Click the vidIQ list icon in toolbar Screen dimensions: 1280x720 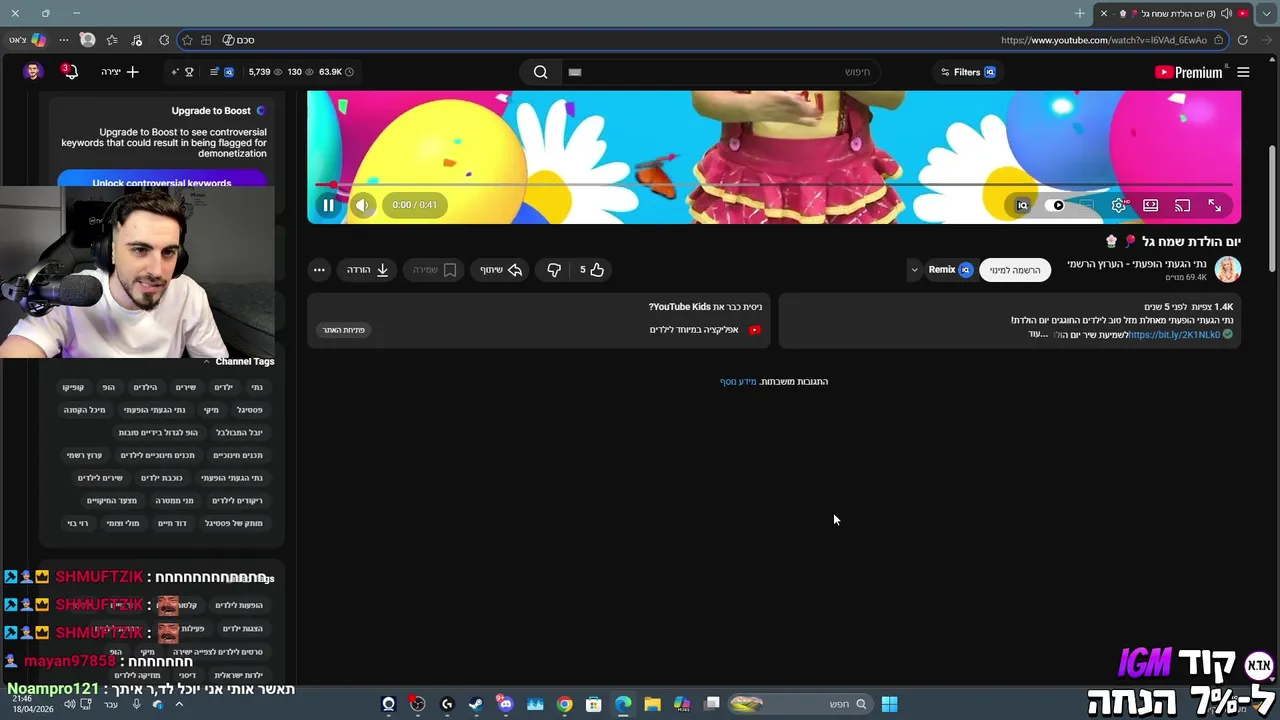[213, 72]
